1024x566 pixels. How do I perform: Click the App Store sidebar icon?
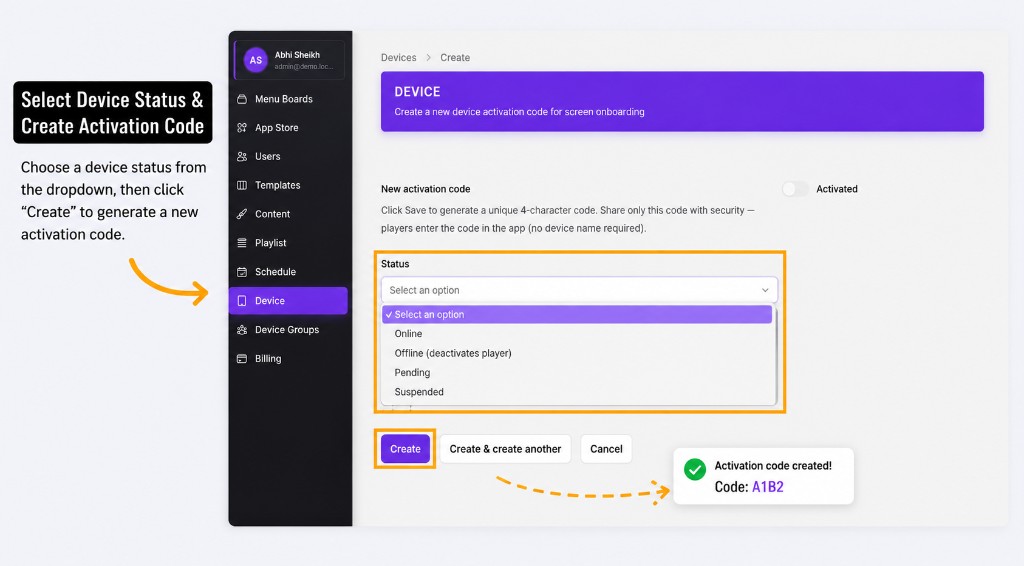click(242, 128)
